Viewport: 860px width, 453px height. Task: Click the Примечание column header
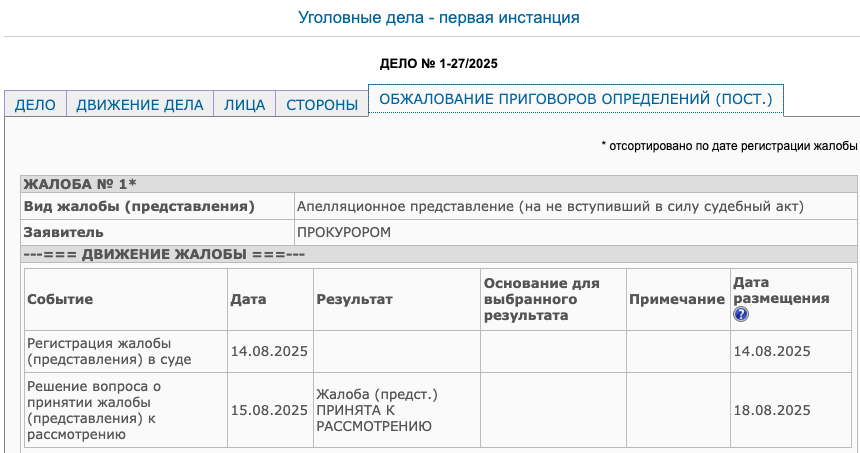678,299
